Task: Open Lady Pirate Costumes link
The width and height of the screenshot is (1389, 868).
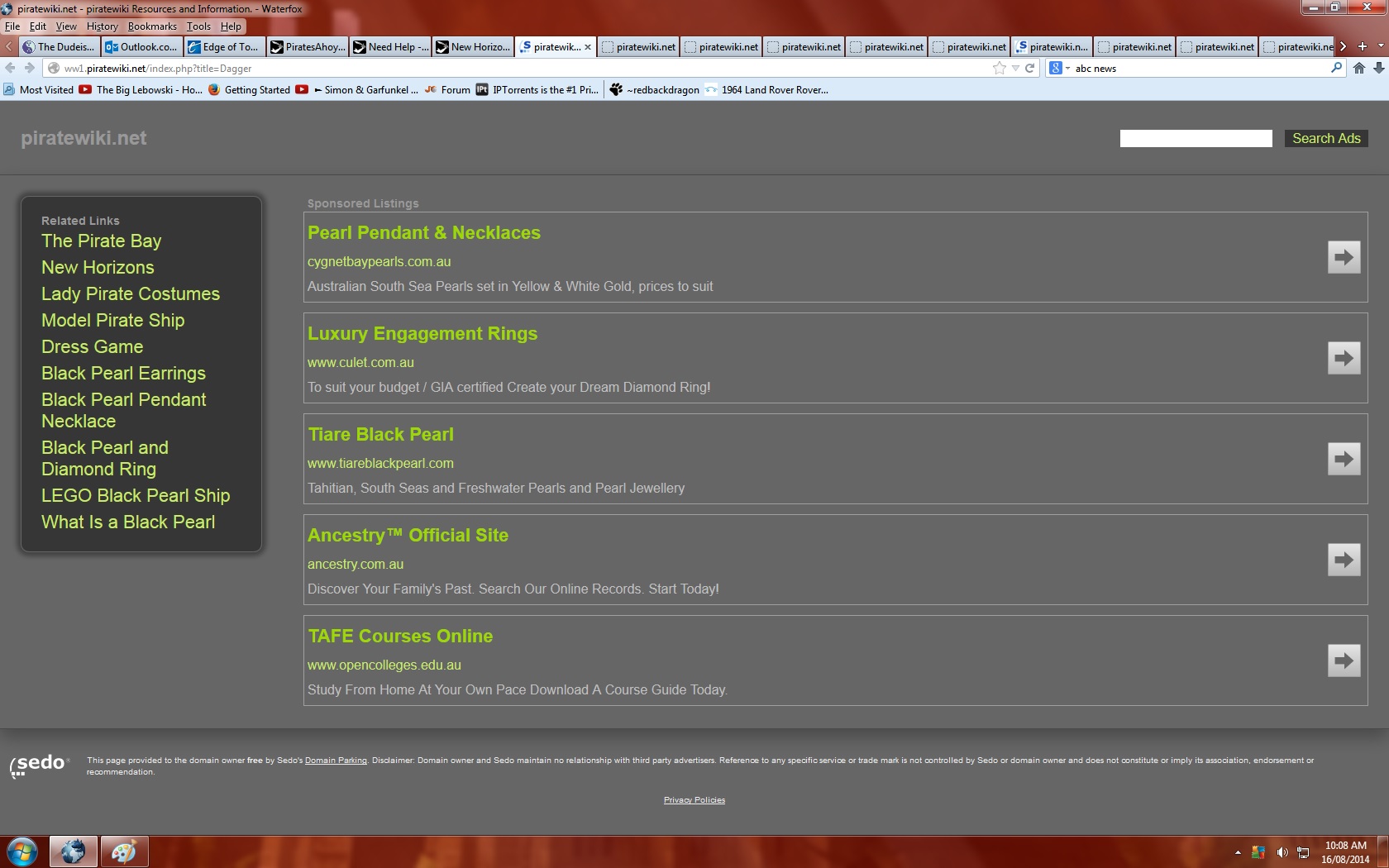Action: [131, 293]
